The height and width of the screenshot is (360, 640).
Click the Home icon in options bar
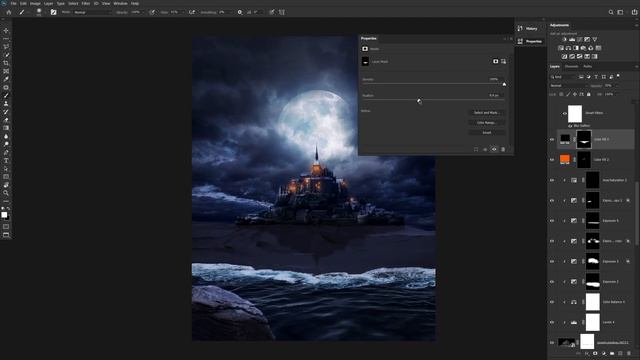(x=9, y=12)
